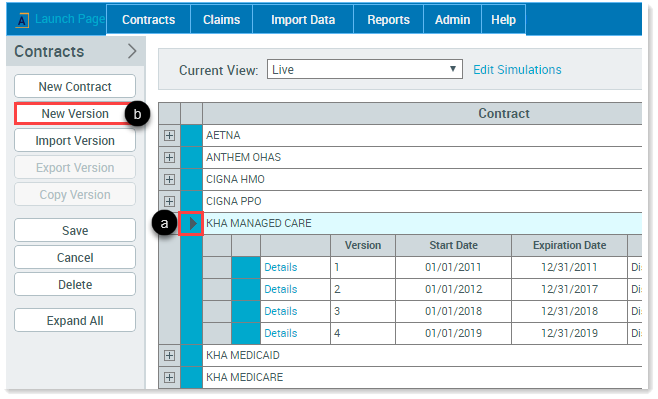Image resolution: width=658 pixels, height=399 pixels.
Task: Open Details for version 1
Action: pyautogui.click(x=280, y=267)
